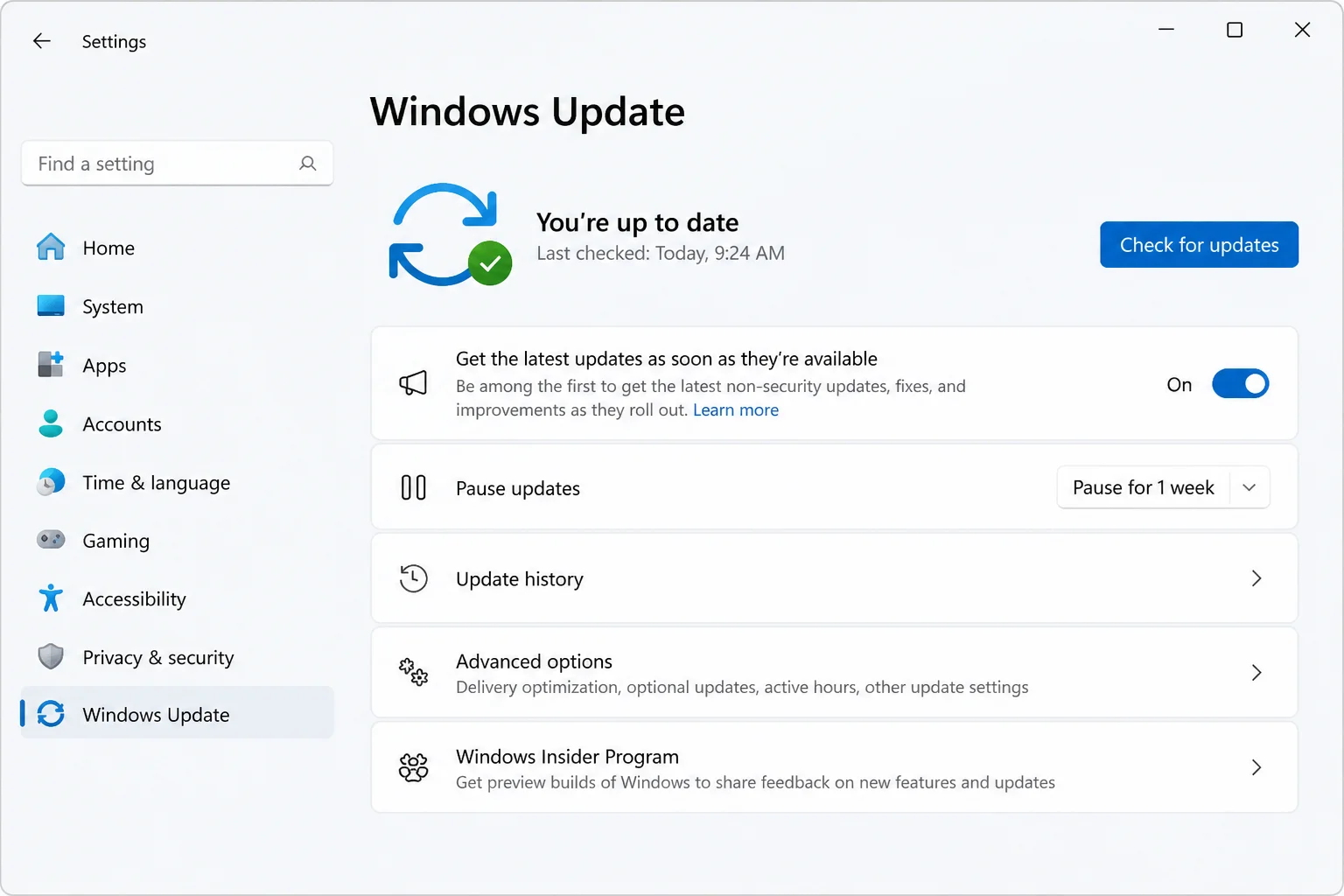Click "Last checked: Today, 9:24 AM" text
The height and width of the screenshot is (896, 1344).
661,253
